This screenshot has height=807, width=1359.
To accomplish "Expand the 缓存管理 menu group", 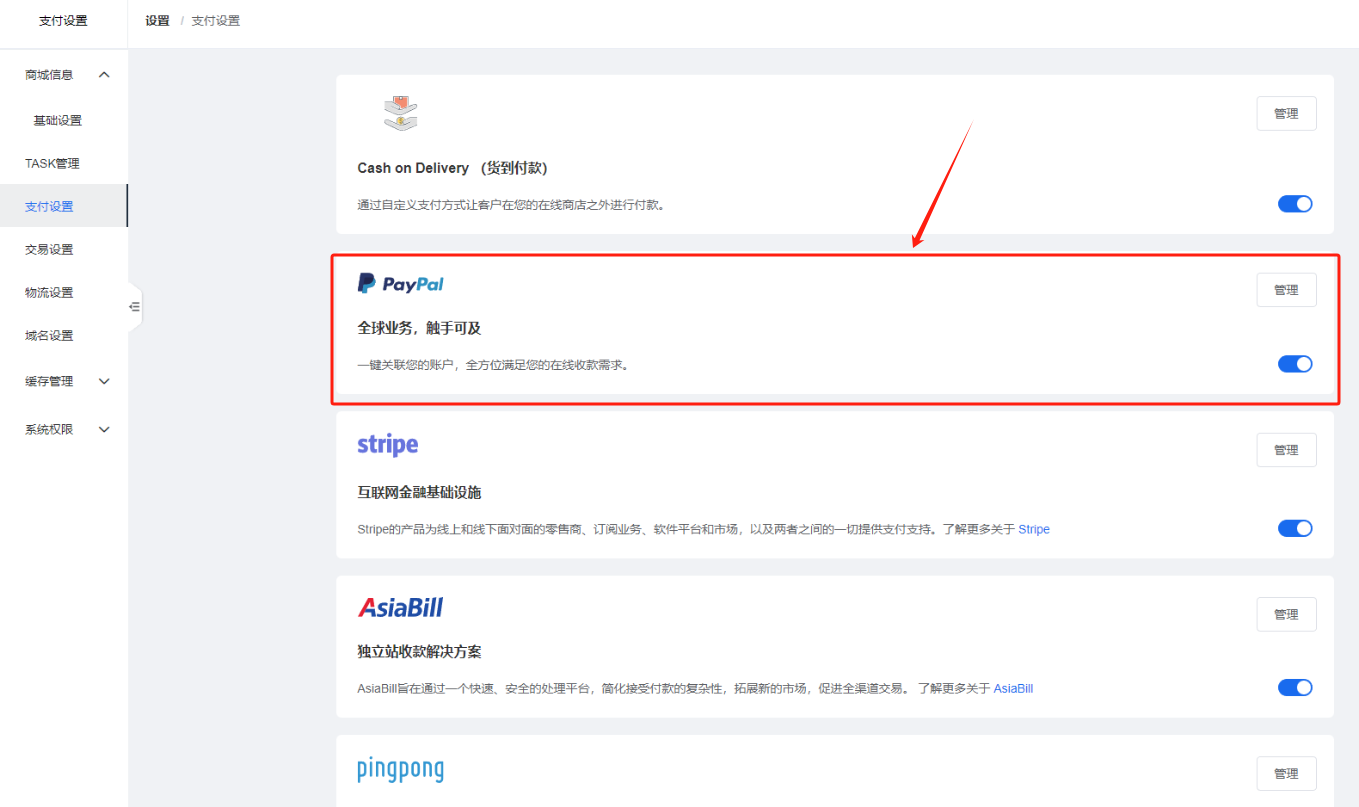I will (64, 381).
